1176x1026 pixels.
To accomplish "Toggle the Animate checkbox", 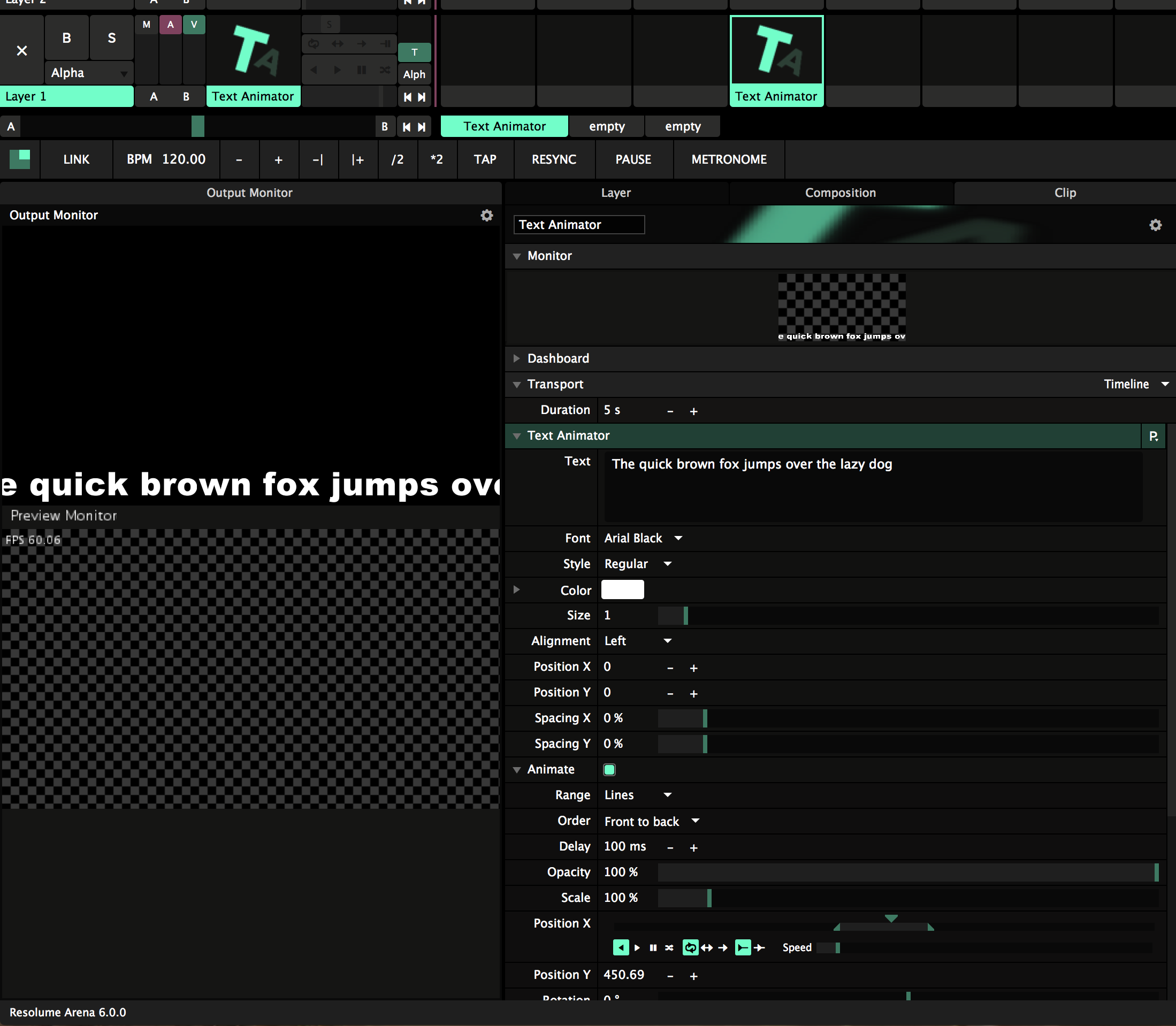I will [609, 769].
